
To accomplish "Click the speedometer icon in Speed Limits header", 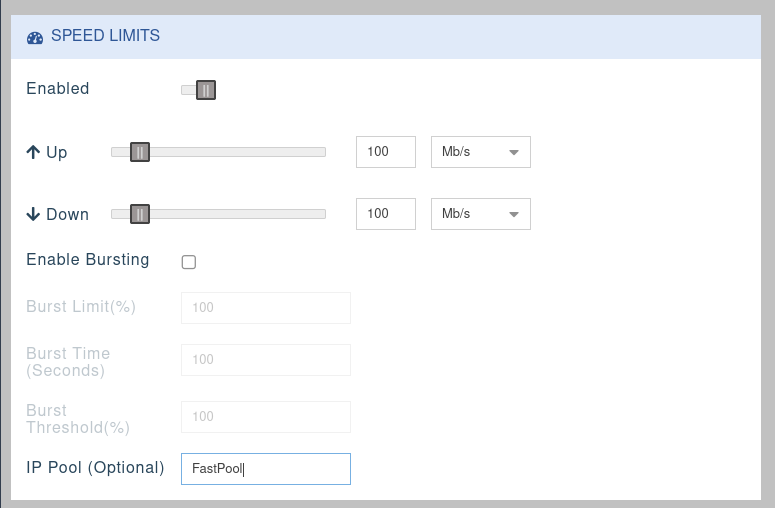I will 35,37.
